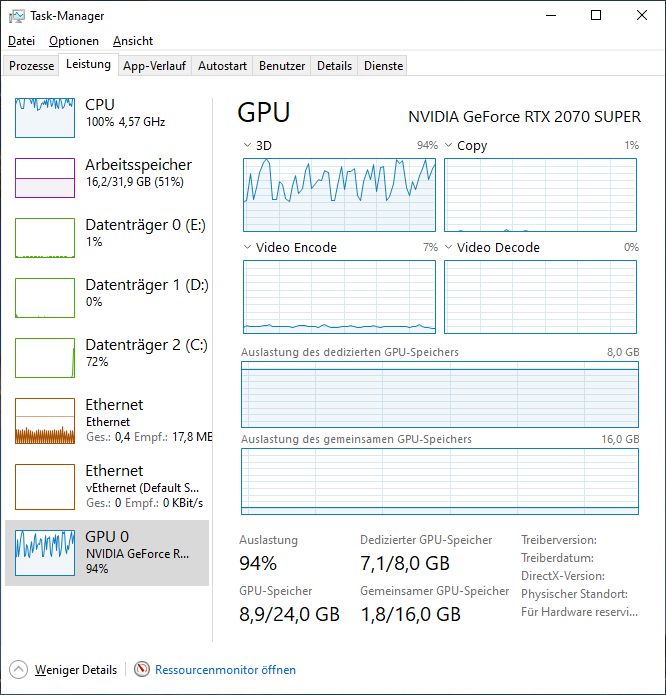Click the Treiberdatum label

pos(557,558)
